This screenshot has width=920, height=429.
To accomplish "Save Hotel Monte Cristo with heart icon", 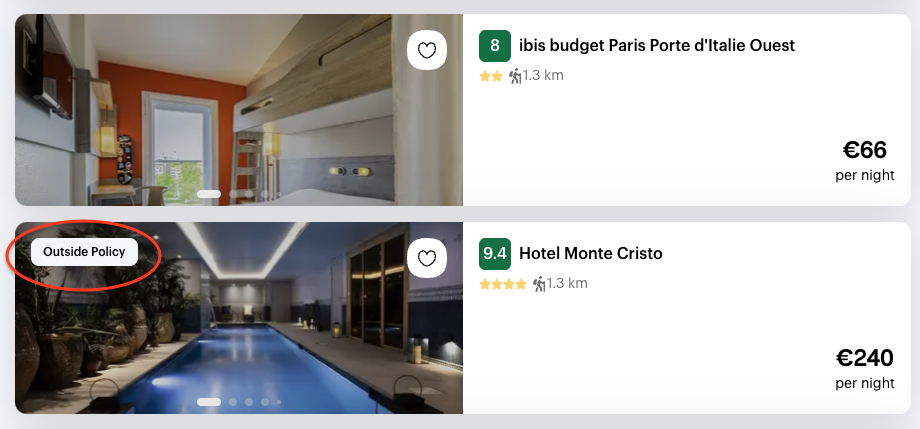I will (x=427, y=258).
